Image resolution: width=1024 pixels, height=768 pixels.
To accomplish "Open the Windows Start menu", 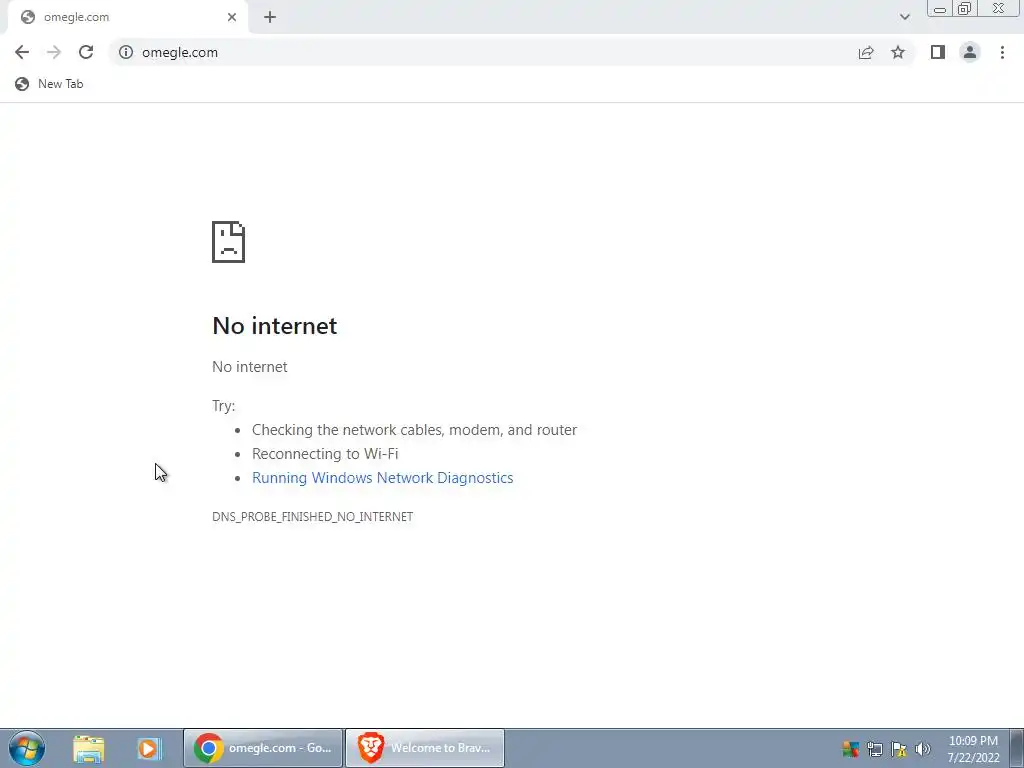I will 27,748.
